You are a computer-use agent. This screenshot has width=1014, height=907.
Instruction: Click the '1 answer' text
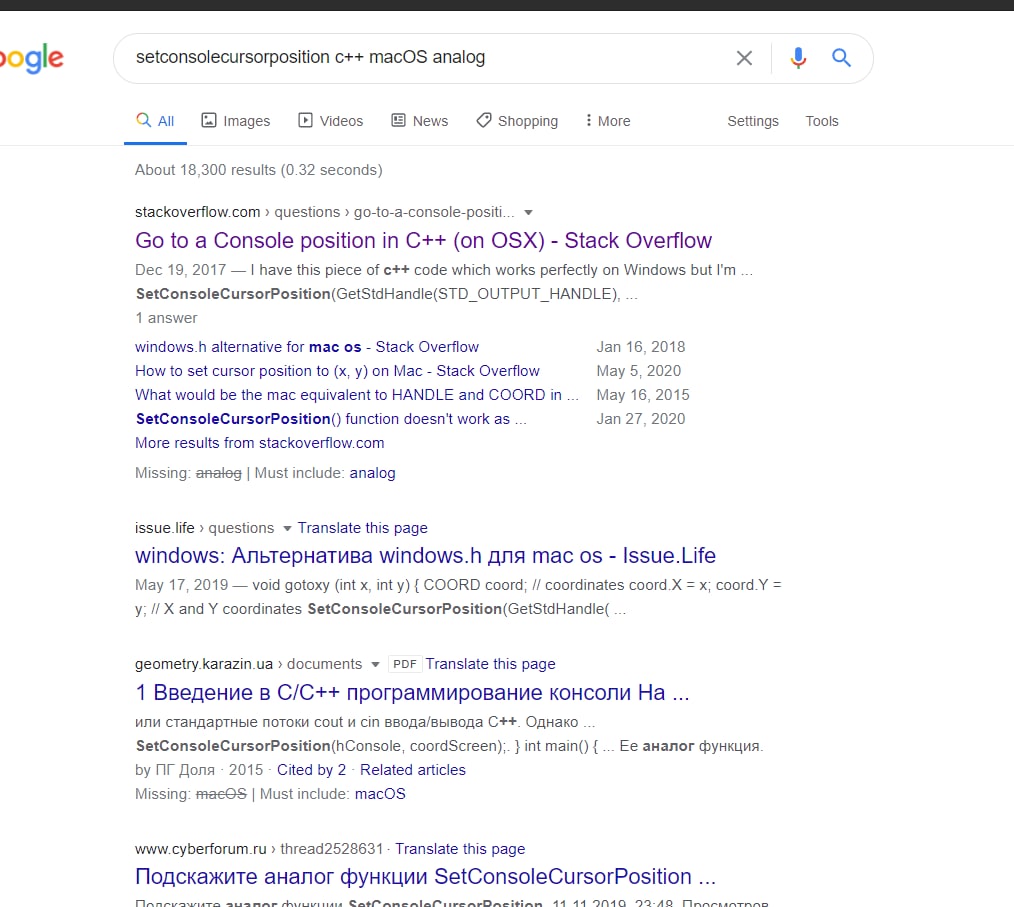point(166,318)
